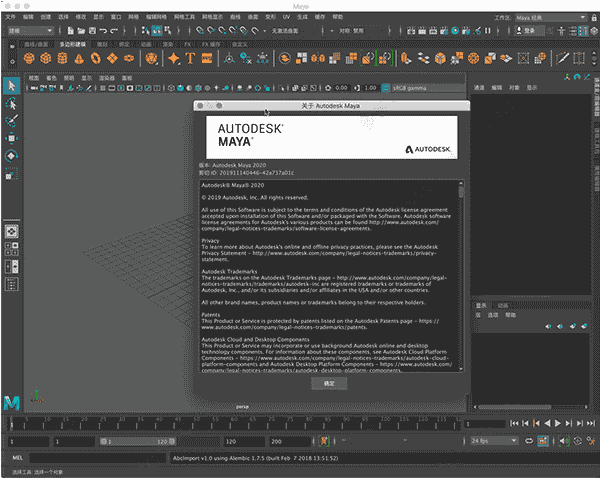
Task: Switch to the Poly Modeling shelf tab
Action: (x=73, y=44)
